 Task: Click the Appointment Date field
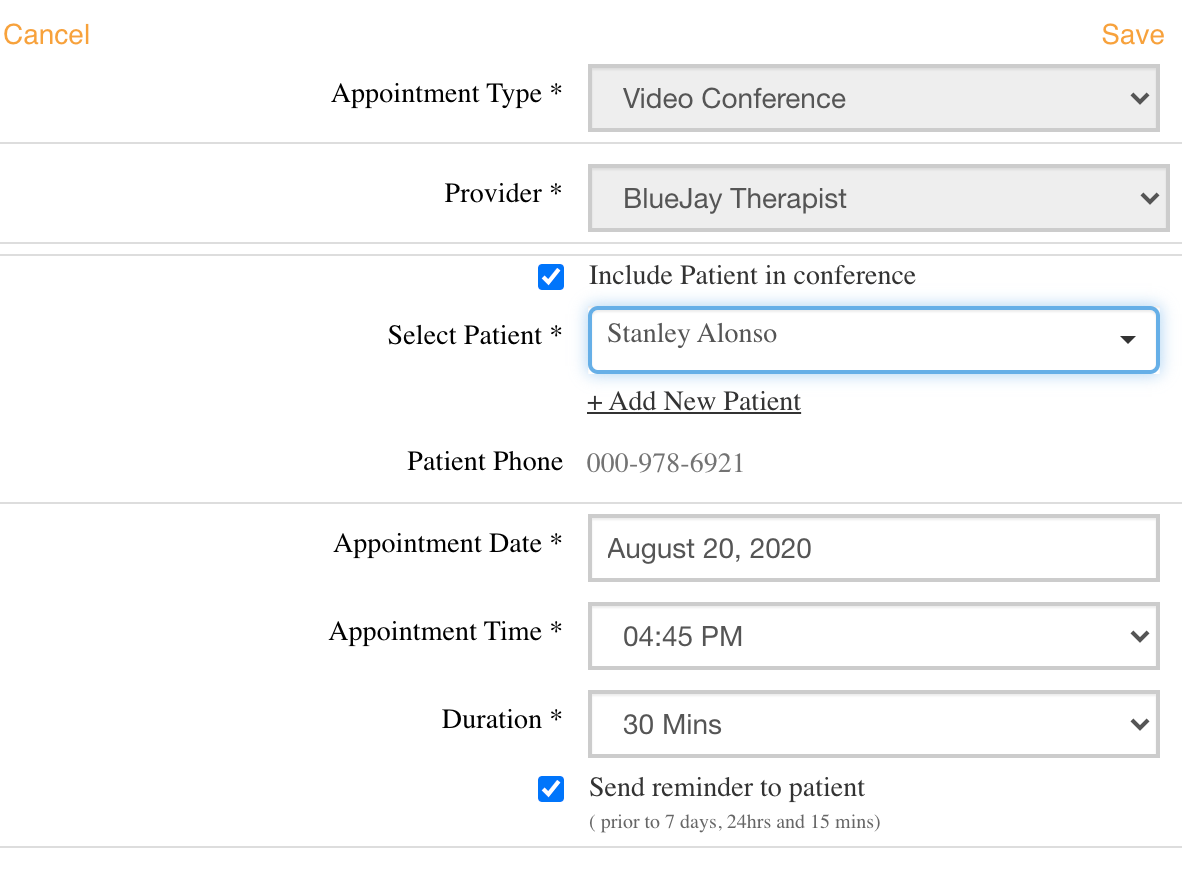[873, 548]
